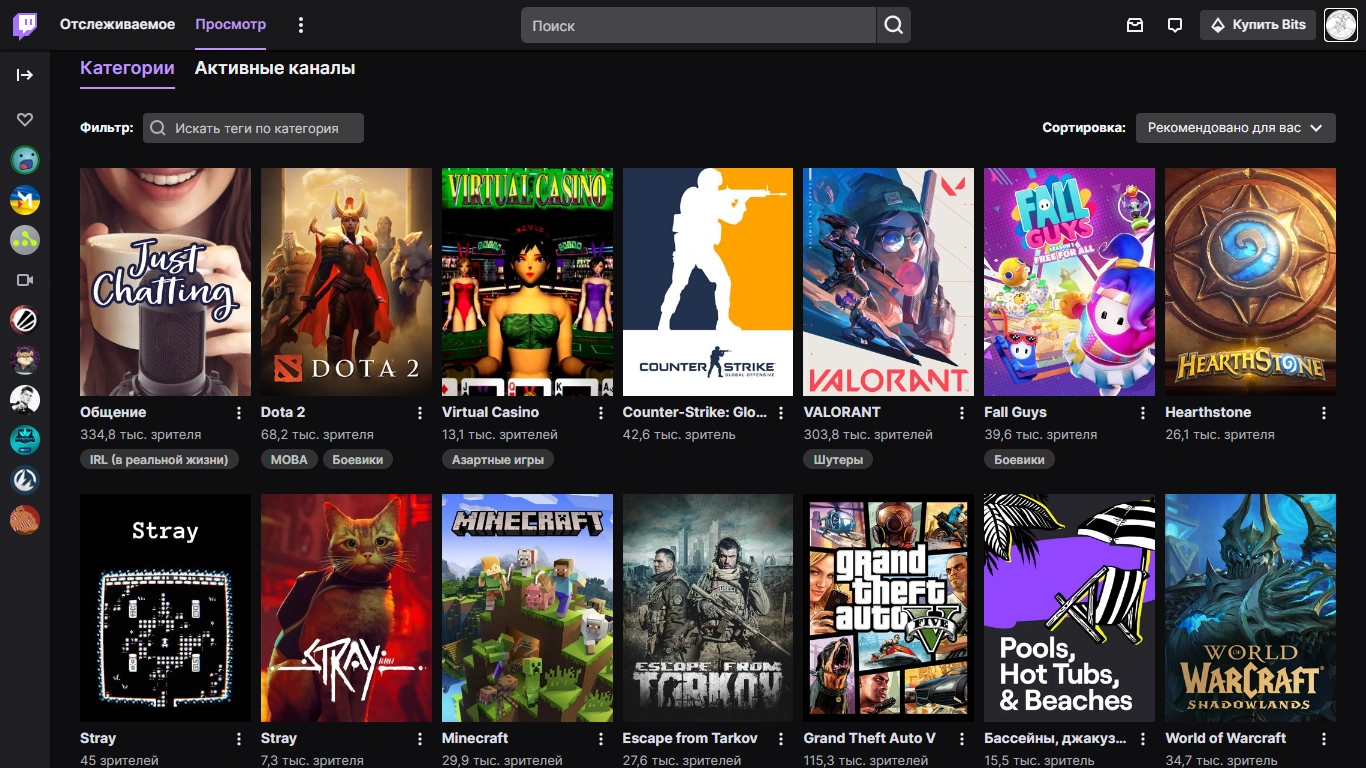This screenshot has height=768, width=1366.
Task: Select the Просмотр navigation tab
Action: pyautogui.click(x=230, y=24)
